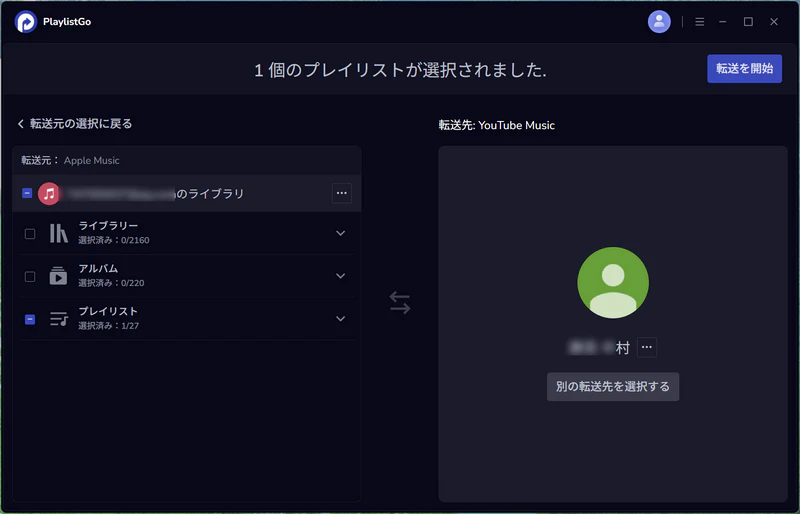The width and height of the screenshot is (800, 514).
Task: Click 別の転送先を選択する button
Action: pyautogui.click(x=612, y=386)
